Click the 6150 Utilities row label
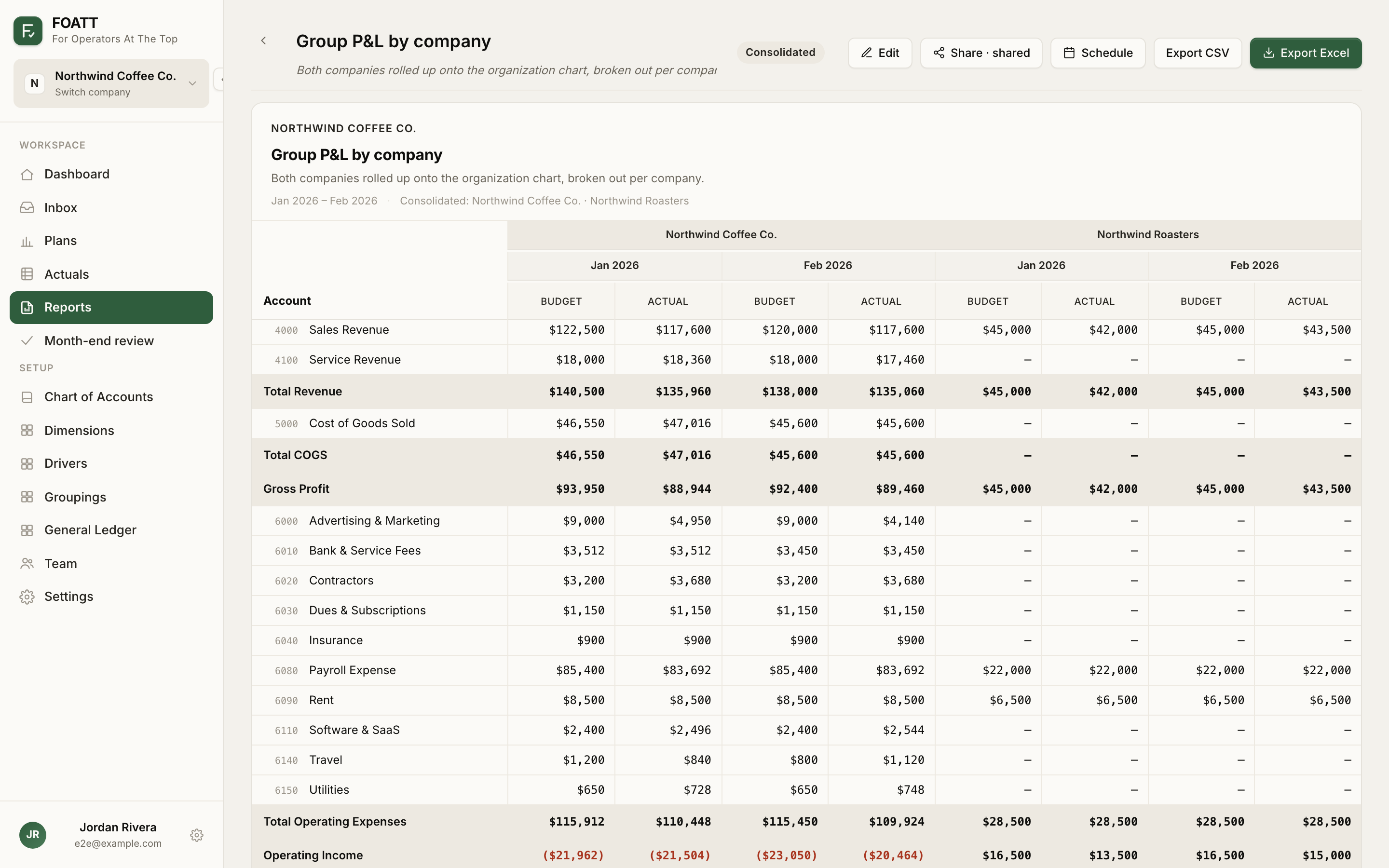Image resolution: width=1389 pixels, height=868 pixels. 312,790
